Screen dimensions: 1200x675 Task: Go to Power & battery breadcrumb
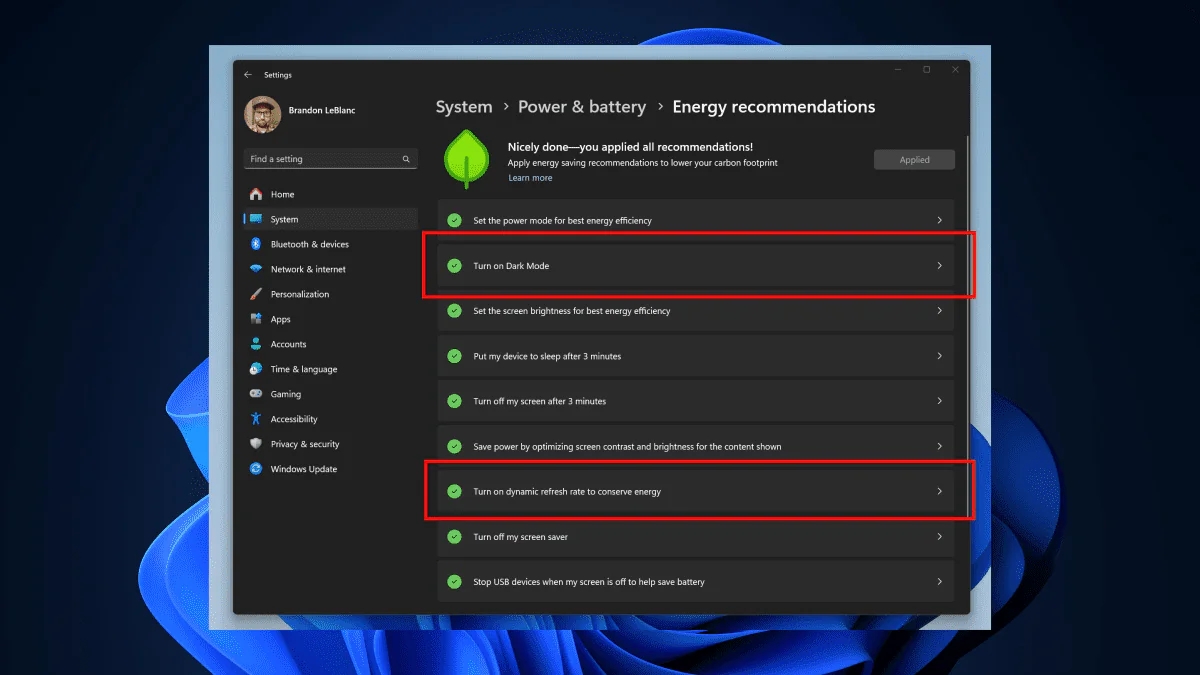click(582, 107)
